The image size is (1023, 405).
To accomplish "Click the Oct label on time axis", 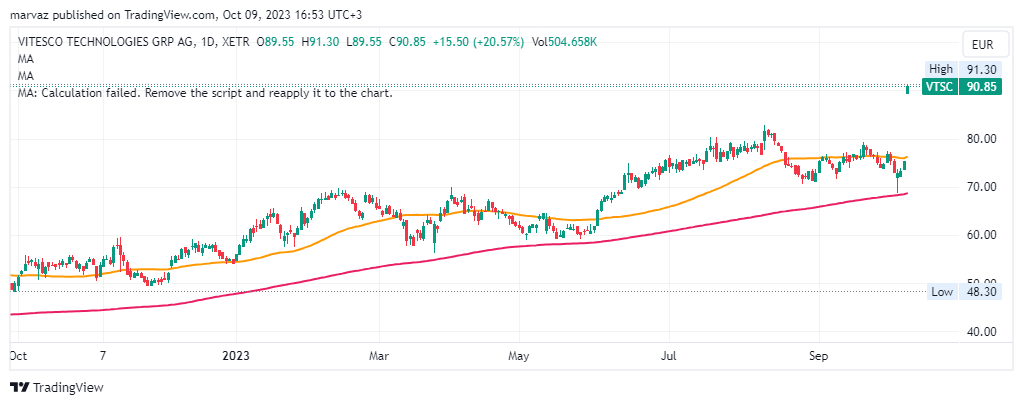I will (x=19, y=356).
